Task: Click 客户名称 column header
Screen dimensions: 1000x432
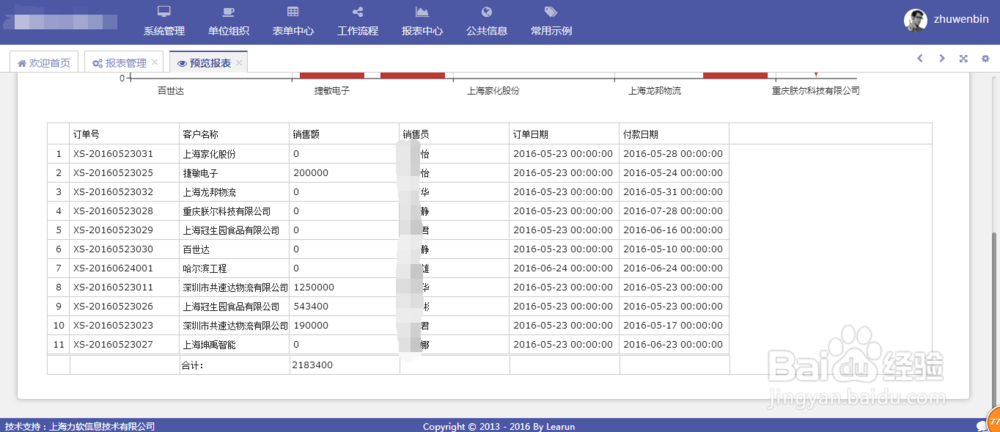Action: tap(234, 134)
